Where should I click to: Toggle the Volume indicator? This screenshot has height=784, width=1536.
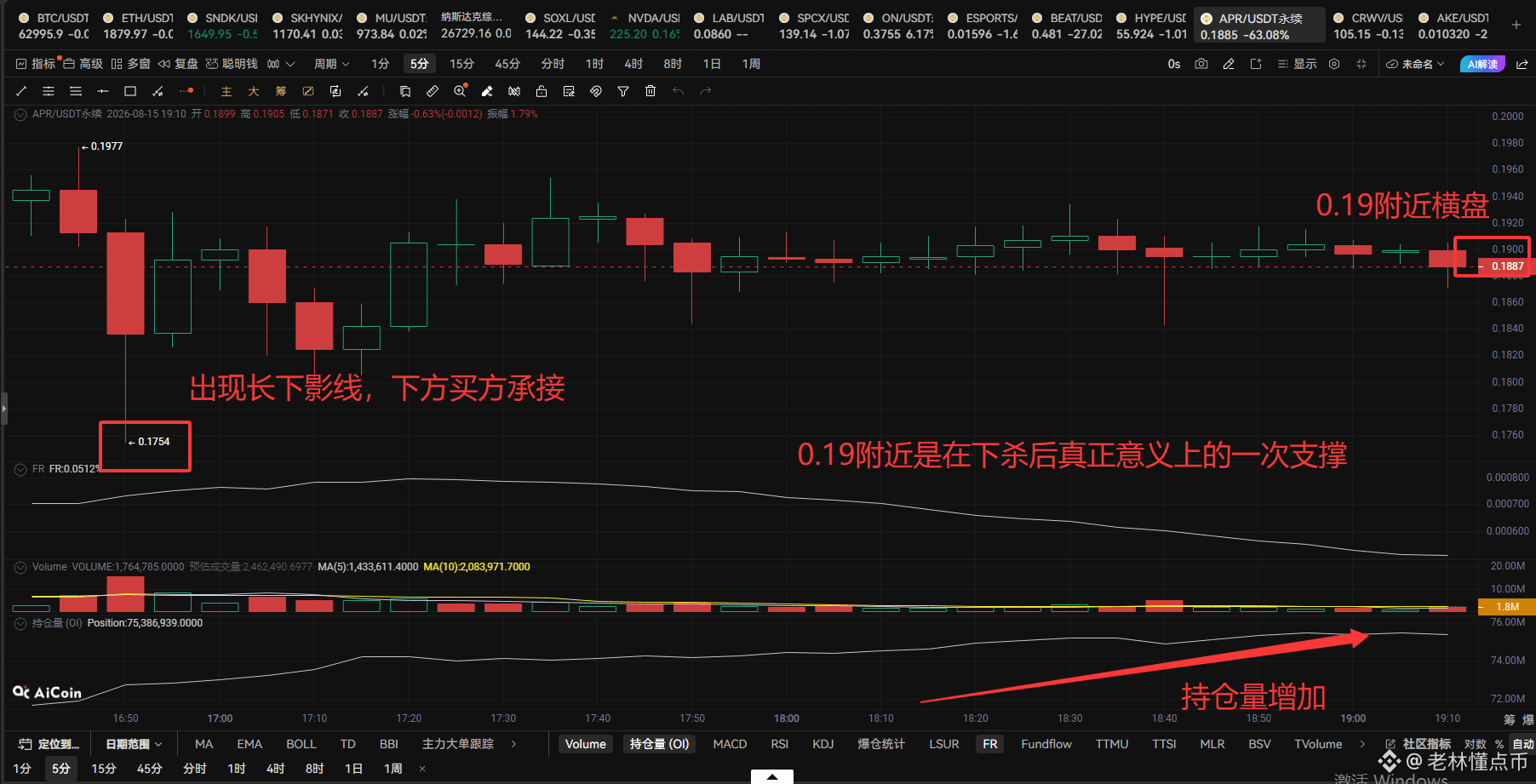point(586,744)
